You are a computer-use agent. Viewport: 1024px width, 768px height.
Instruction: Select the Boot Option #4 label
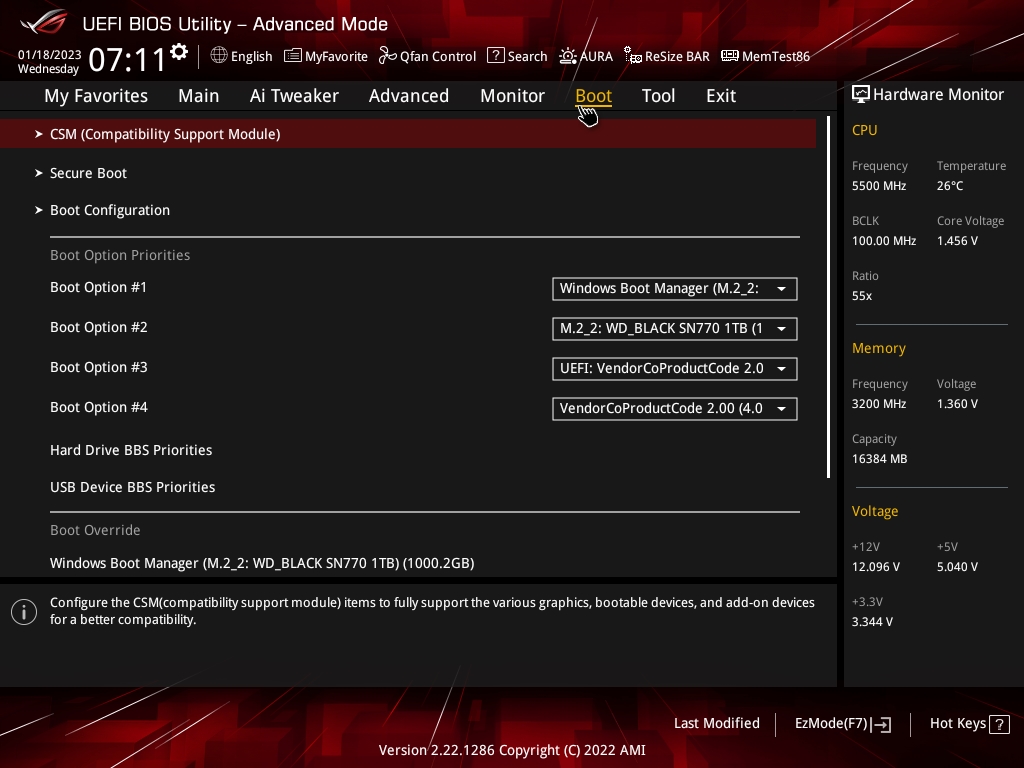99,407
